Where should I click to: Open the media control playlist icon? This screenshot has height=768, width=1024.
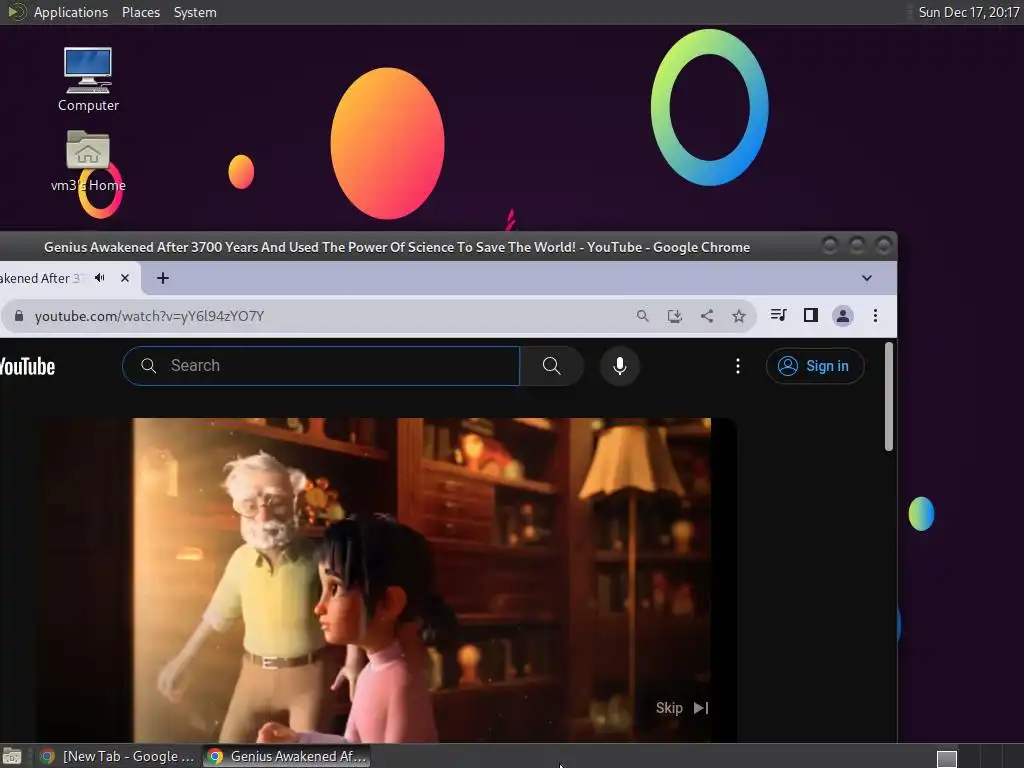[x=778, y=315]
